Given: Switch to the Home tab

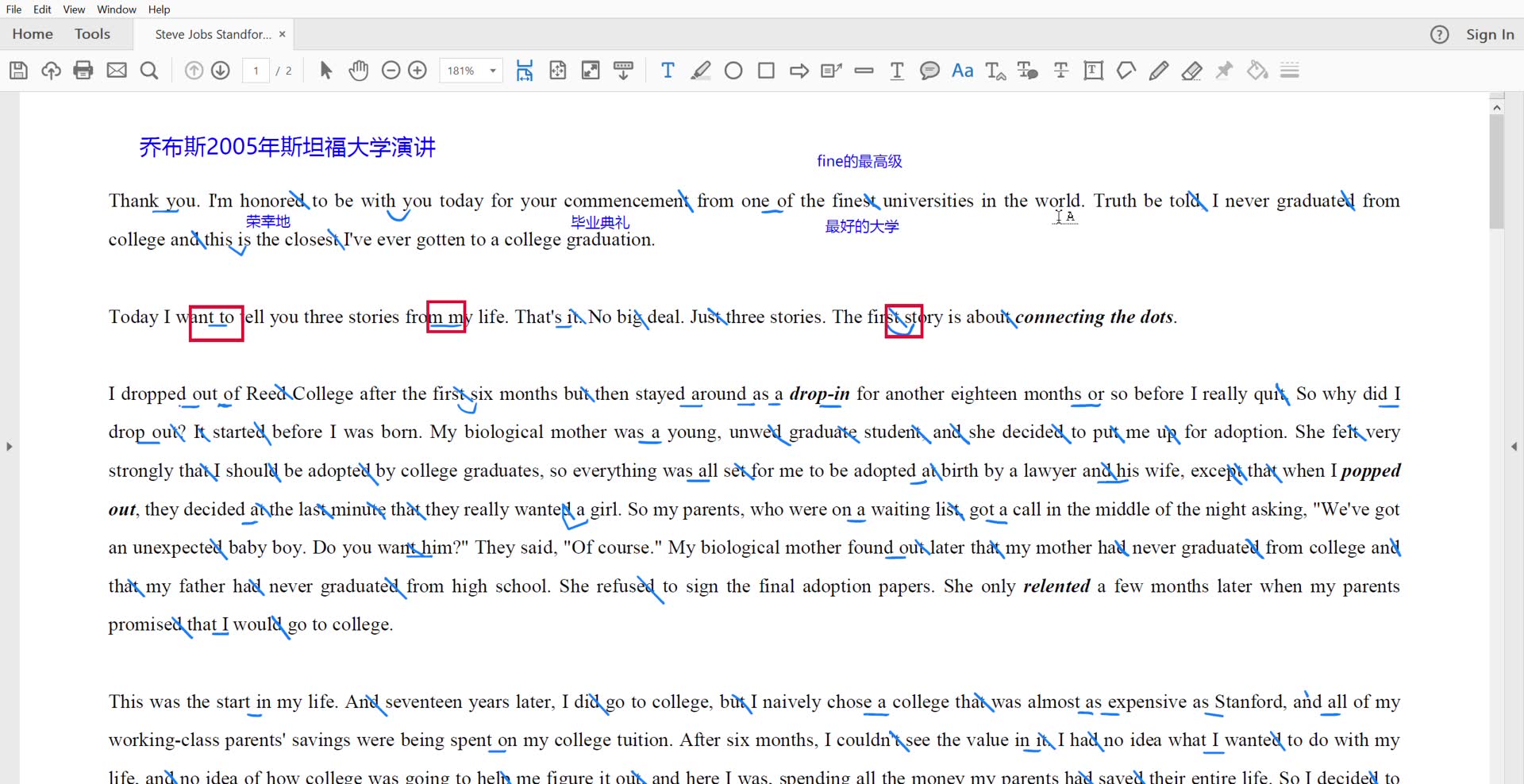Looking at the screenshot, I should pos(33,34).
